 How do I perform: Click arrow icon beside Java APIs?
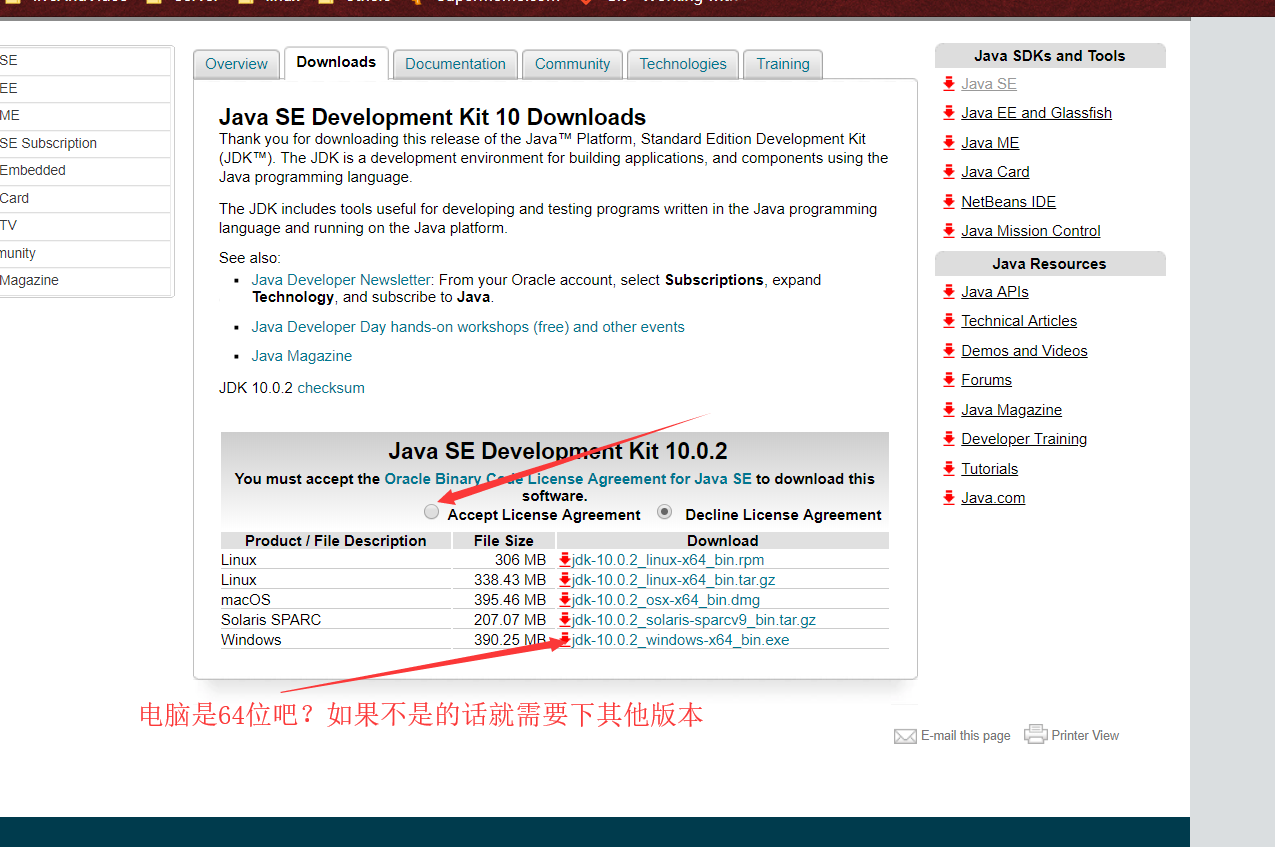tap(949, 292)
